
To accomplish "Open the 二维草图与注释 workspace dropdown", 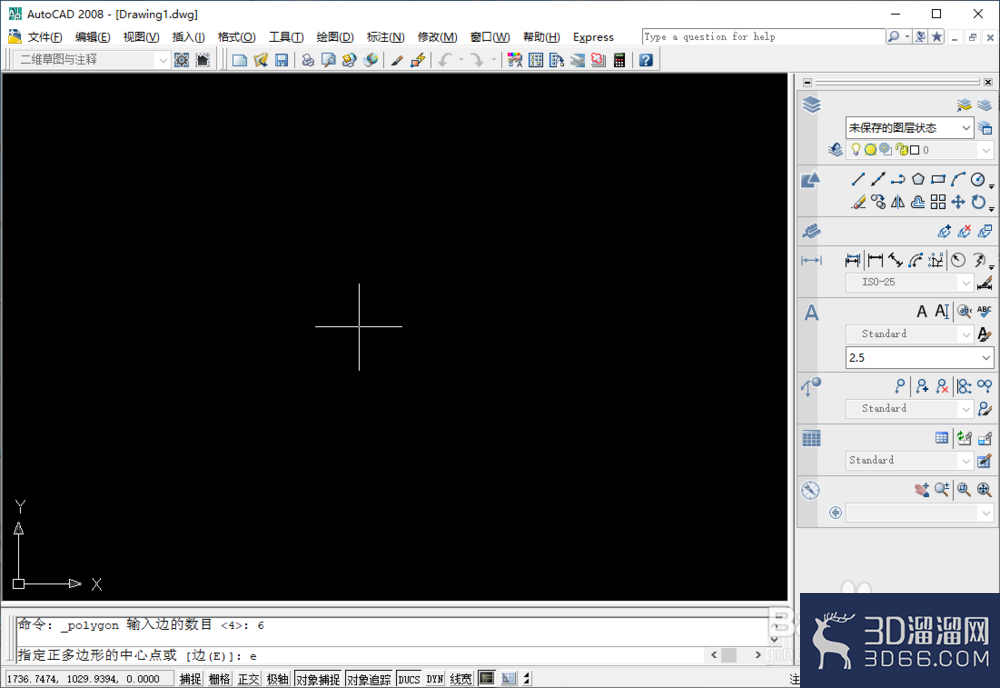I will [92, 60].
